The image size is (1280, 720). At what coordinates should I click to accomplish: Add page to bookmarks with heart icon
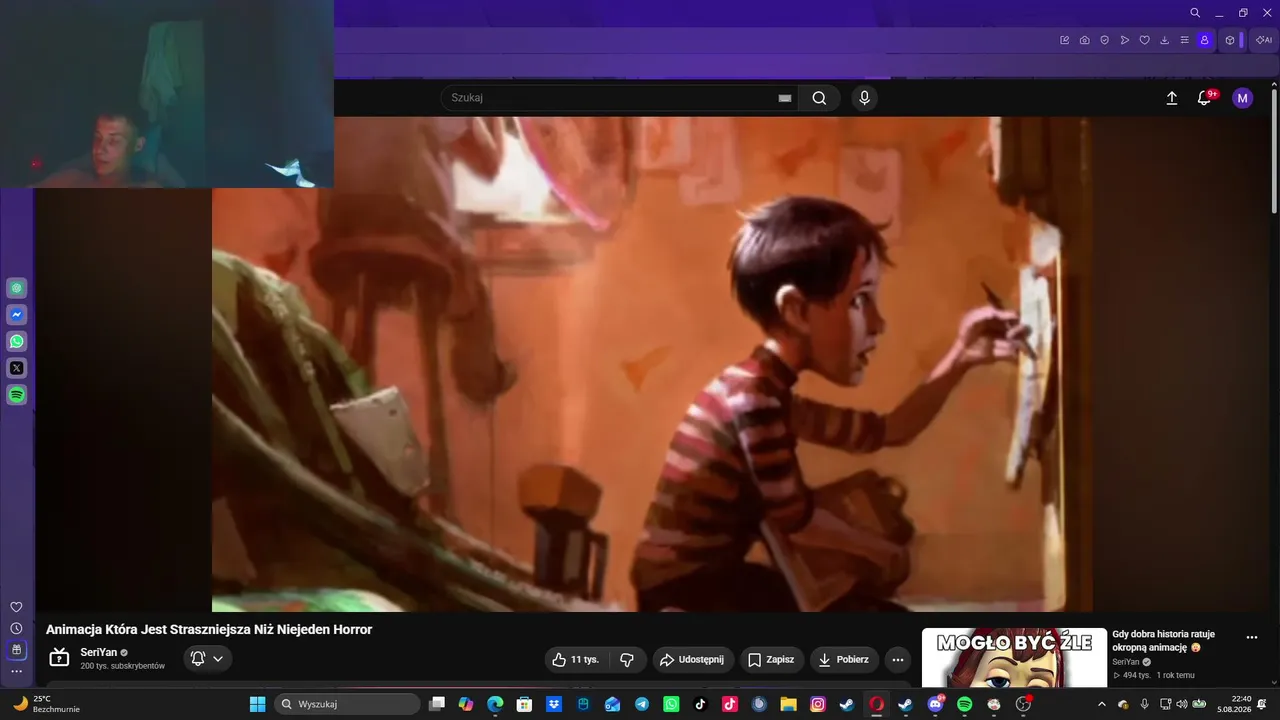click(1145, 40)
